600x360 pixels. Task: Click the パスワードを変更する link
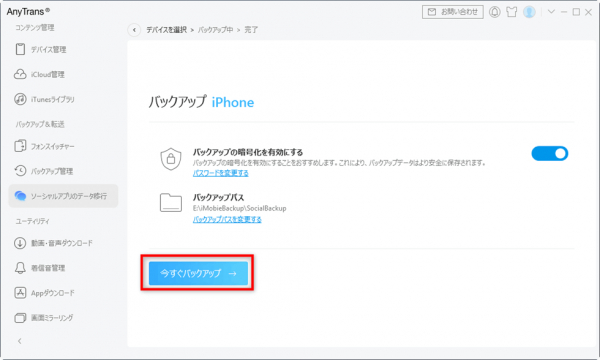click(x=220, y=173)
